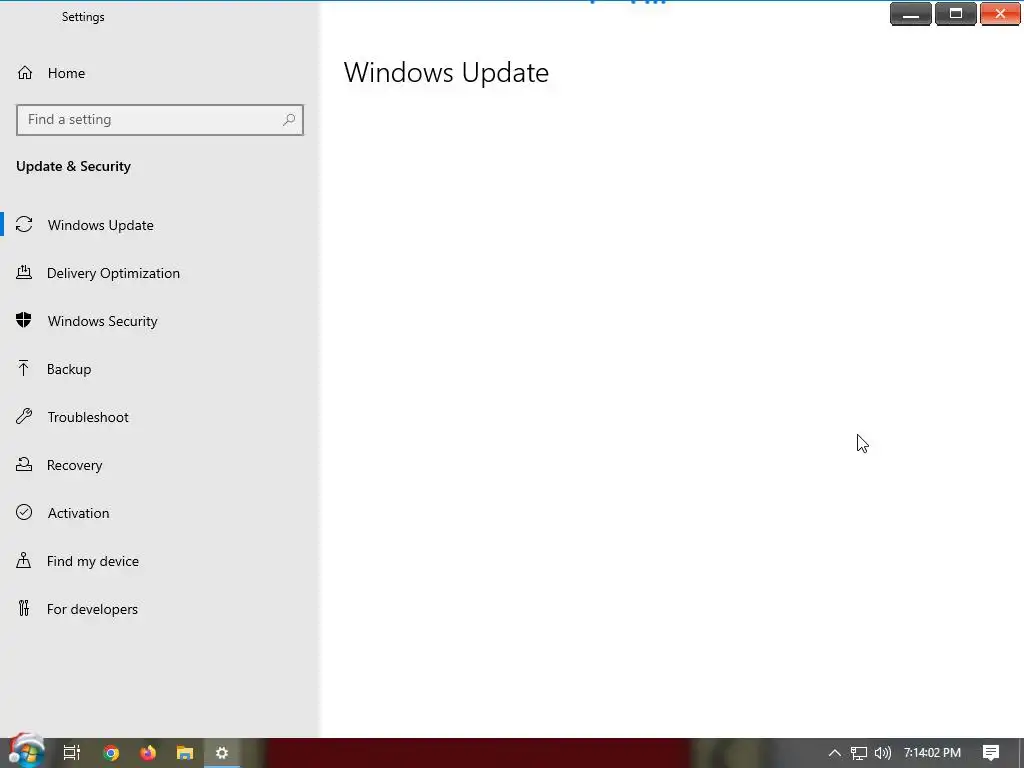Open For developers settings
This screenshot has width=1024, height=768.
tap(160, 609)
